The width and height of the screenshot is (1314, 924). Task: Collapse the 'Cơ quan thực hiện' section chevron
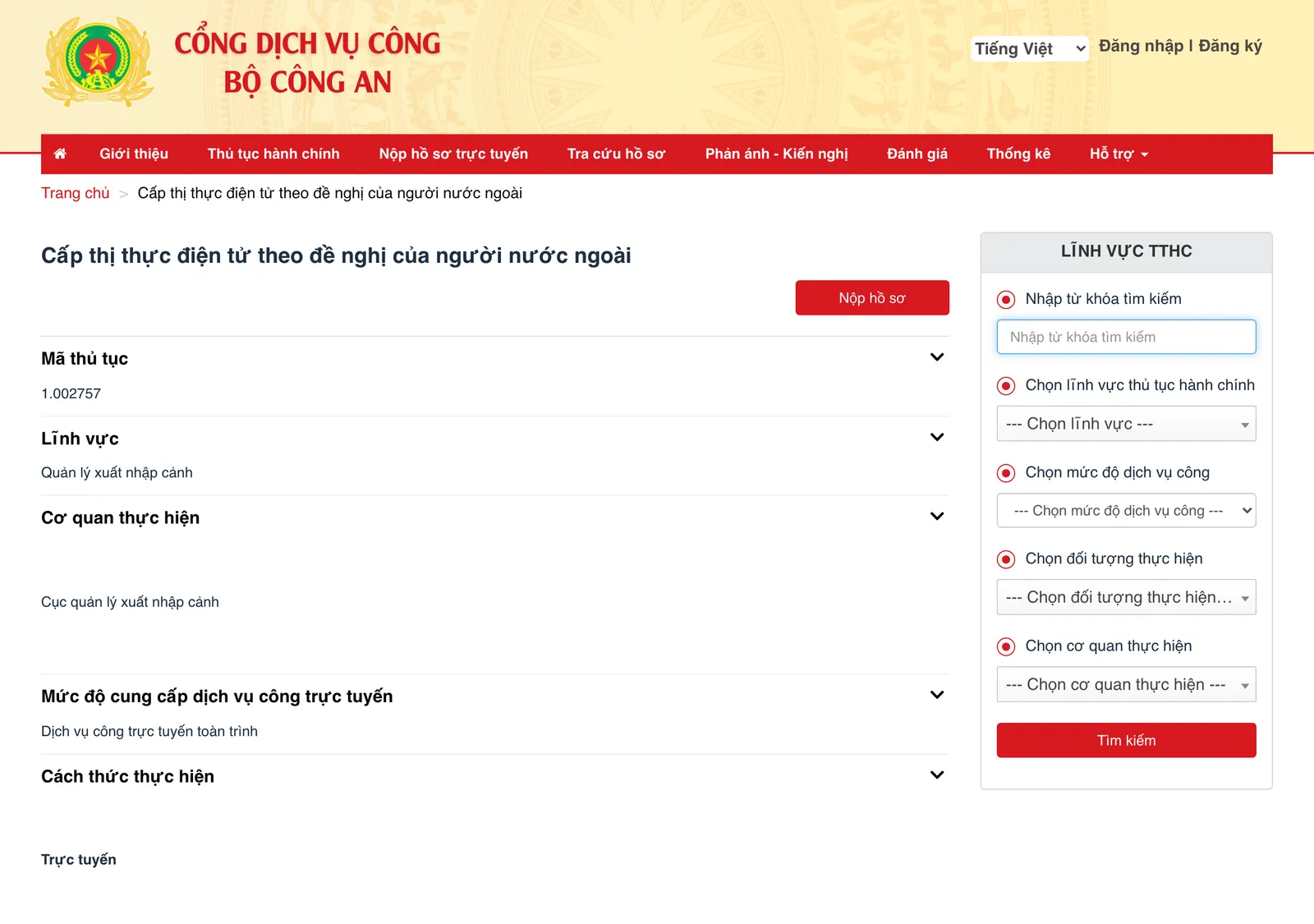click(937, 517)
